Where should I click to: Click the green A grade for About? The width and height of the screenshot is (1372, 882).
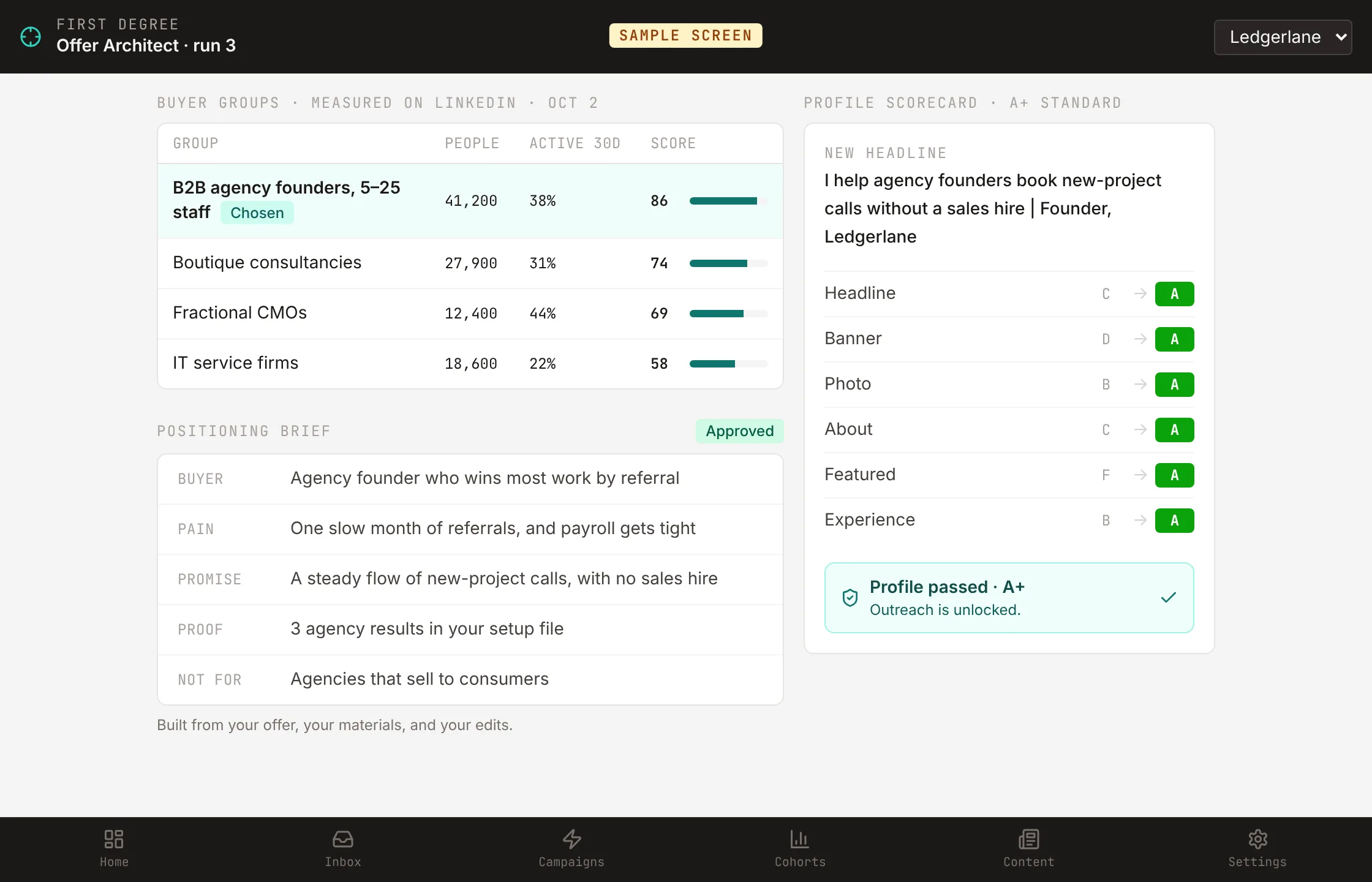[x=1174, y=430]
